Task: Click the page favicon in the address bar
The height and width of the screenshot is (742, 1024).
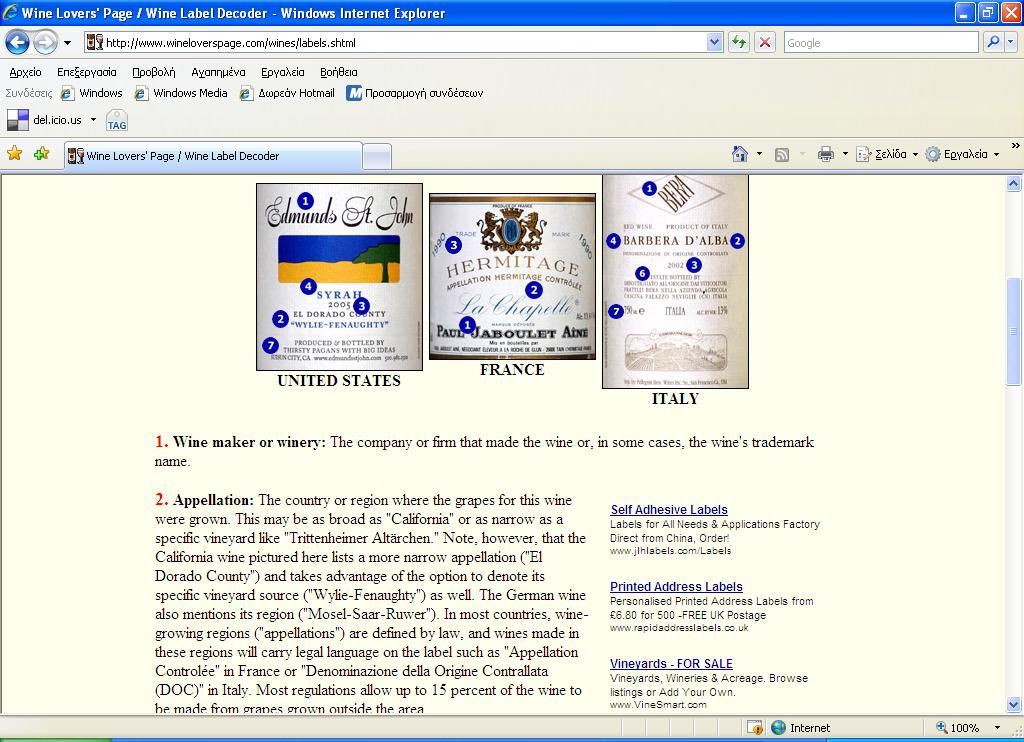Action: (x=95, y=42)
